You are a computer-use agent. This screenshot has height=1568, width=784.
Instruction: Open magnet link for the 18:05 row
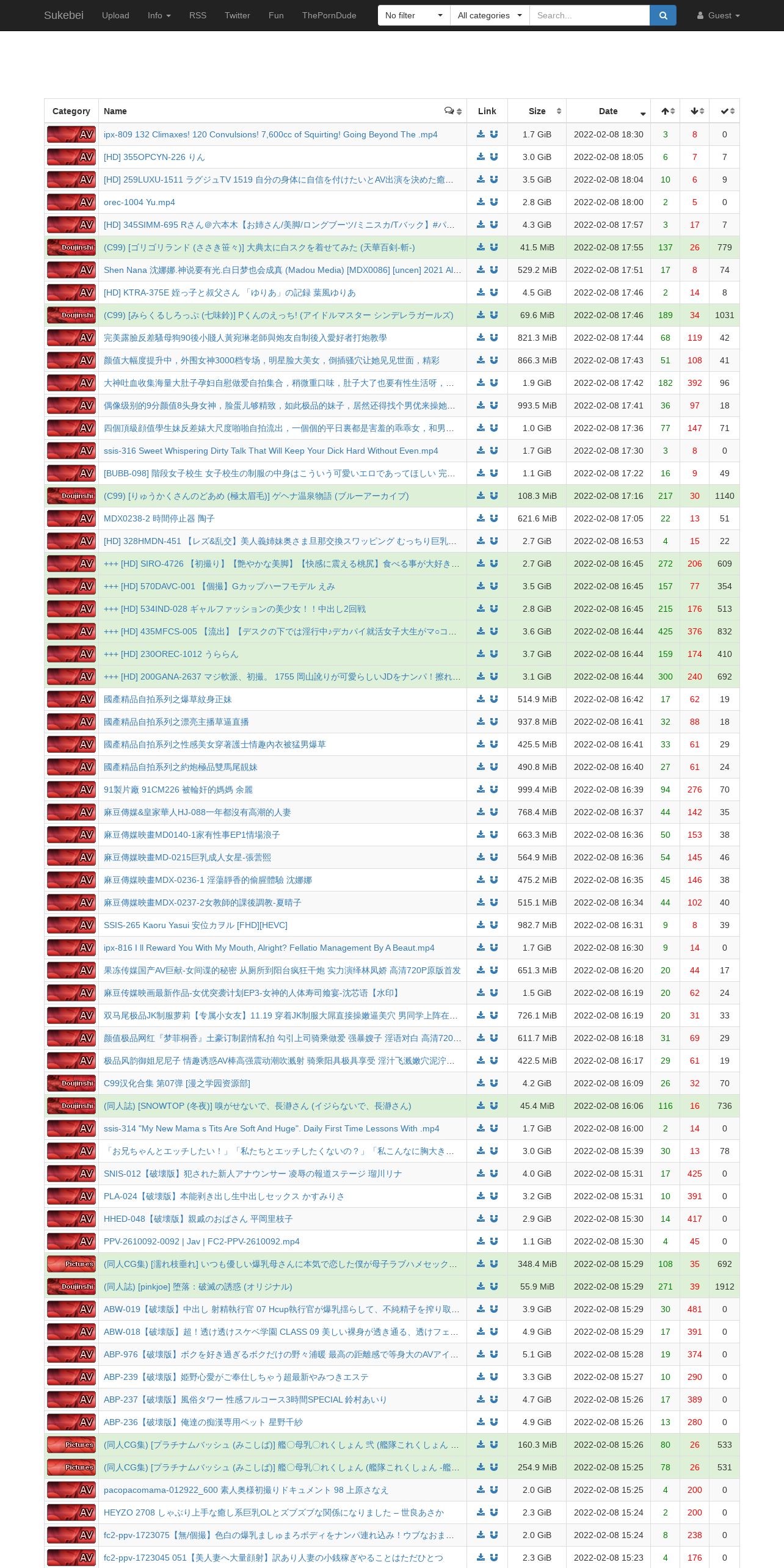tap(494, 157)
